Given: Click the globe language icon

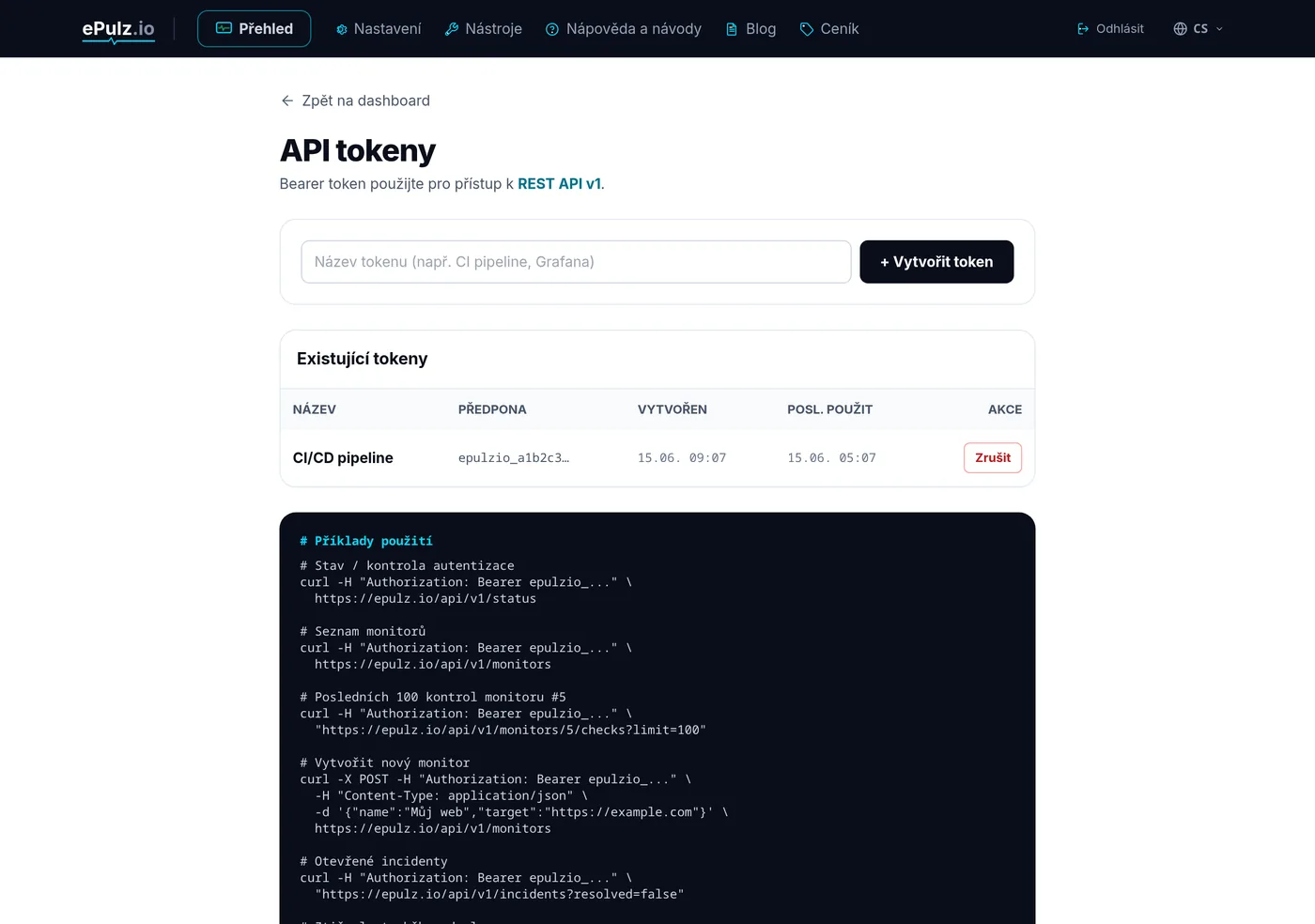Looking at the screenshot, I should pos(1181,29).
